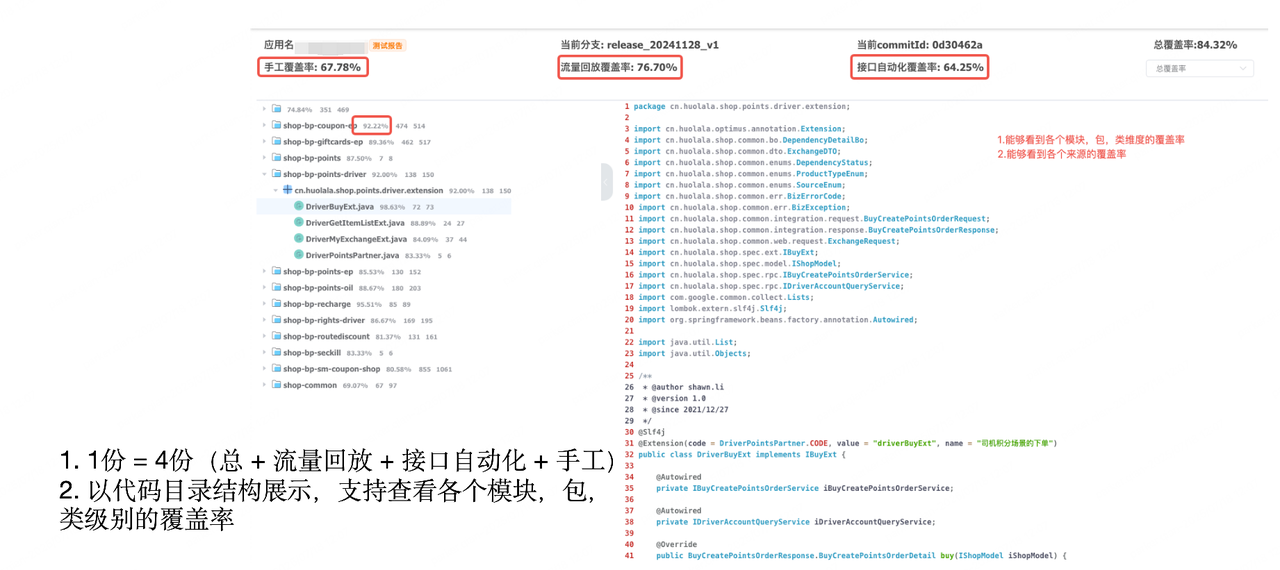Click the class icon beside DriverPointsPartner.java

(x=298, y=255)
